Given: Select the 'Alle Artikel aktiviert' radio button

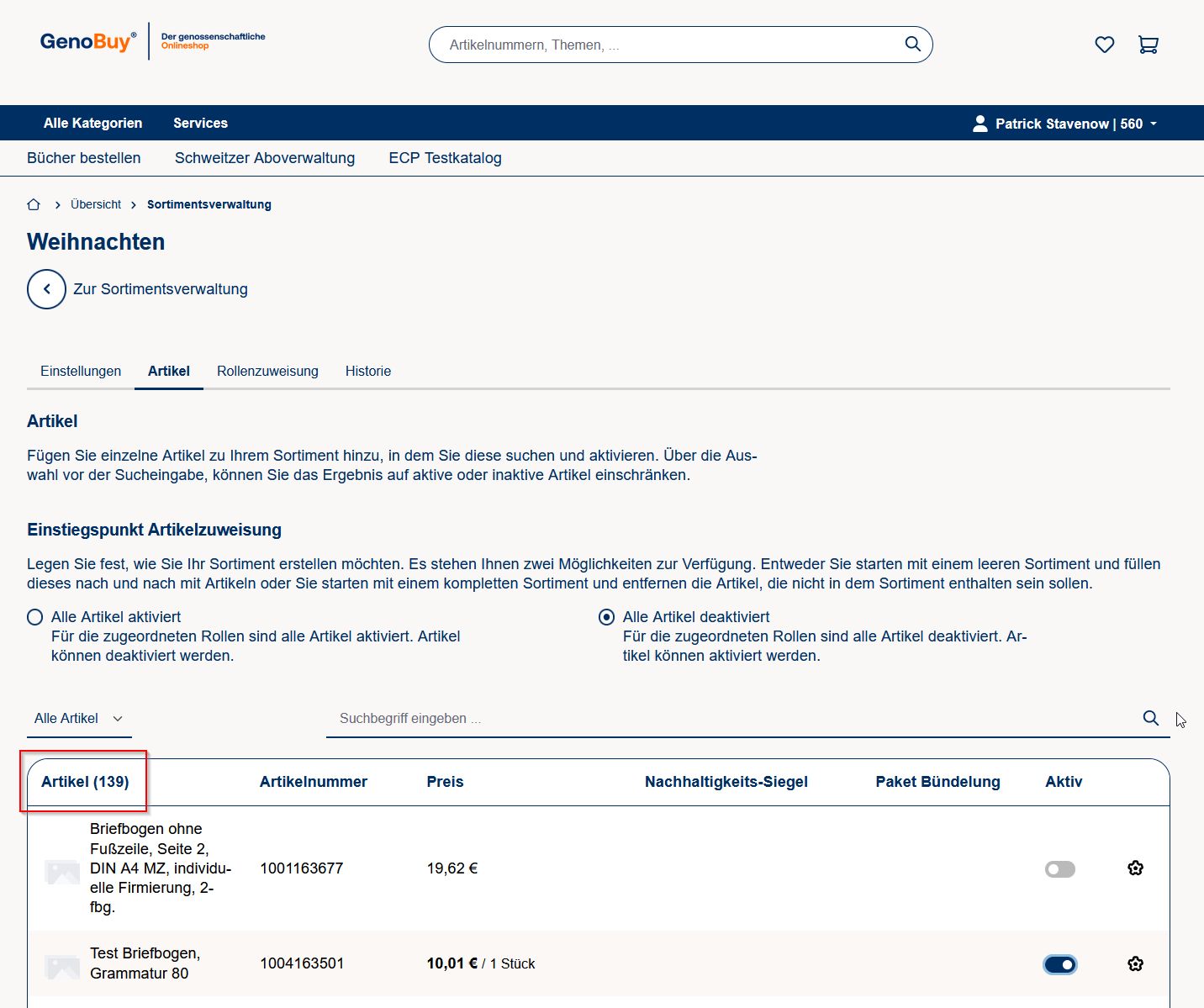Looking at the screenshot, I should 35,617.
